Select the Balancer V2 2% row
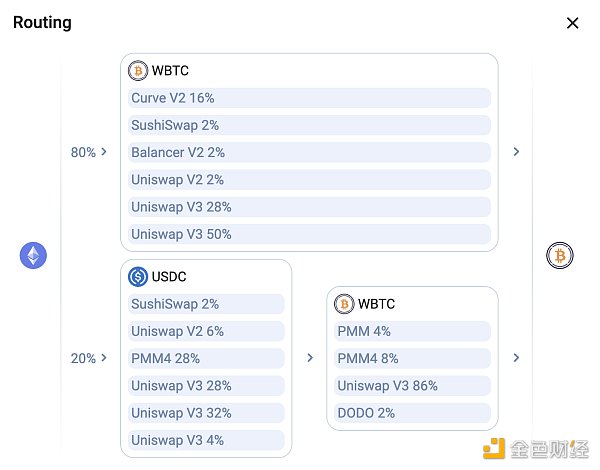This screenshot has width=600, height=470. point(309,153)
